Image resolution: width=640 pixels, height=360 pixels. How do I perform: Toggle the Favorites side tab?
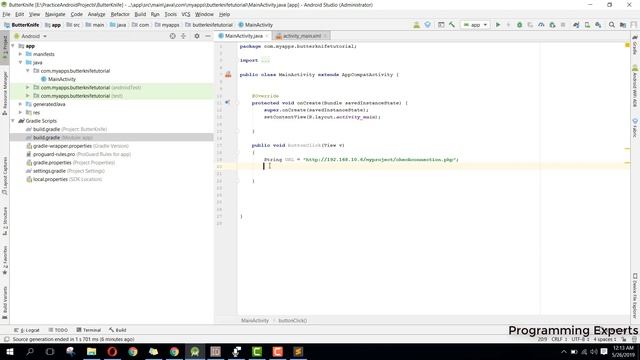pos(5,260)
